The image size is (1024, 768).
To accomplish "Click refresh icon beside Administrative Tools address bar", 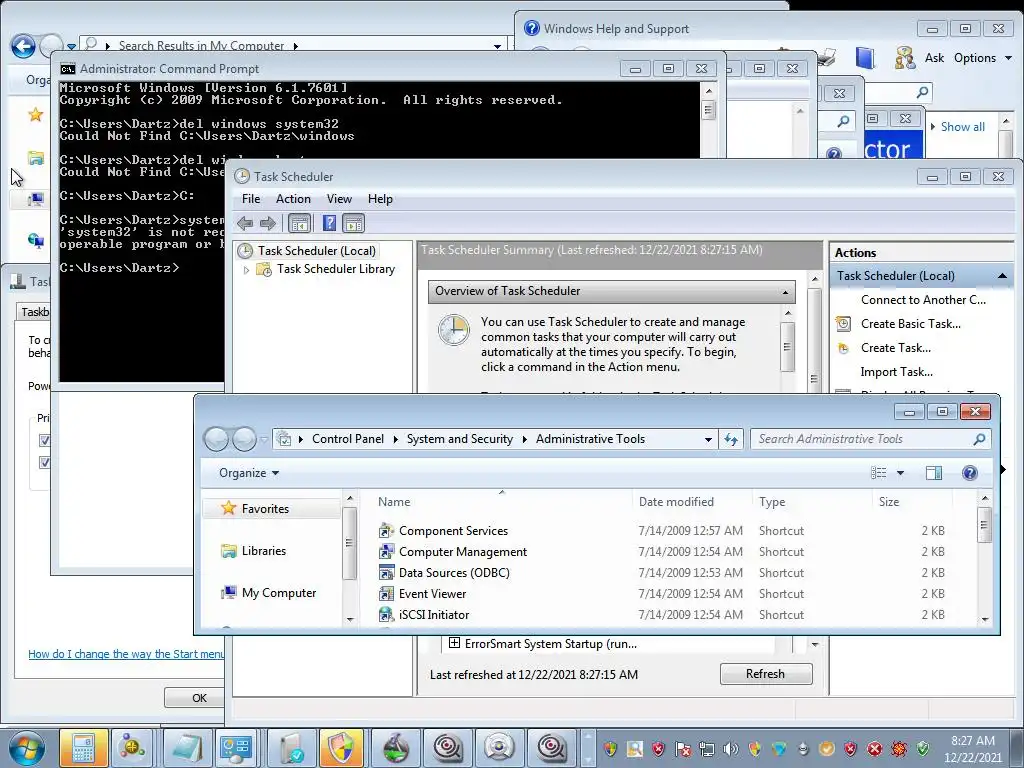I will tap(731, 440).
